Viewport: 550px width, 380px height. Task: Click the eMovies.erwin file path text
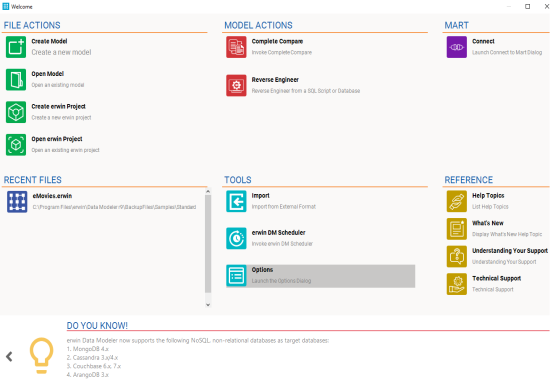(x=114, y=207)
